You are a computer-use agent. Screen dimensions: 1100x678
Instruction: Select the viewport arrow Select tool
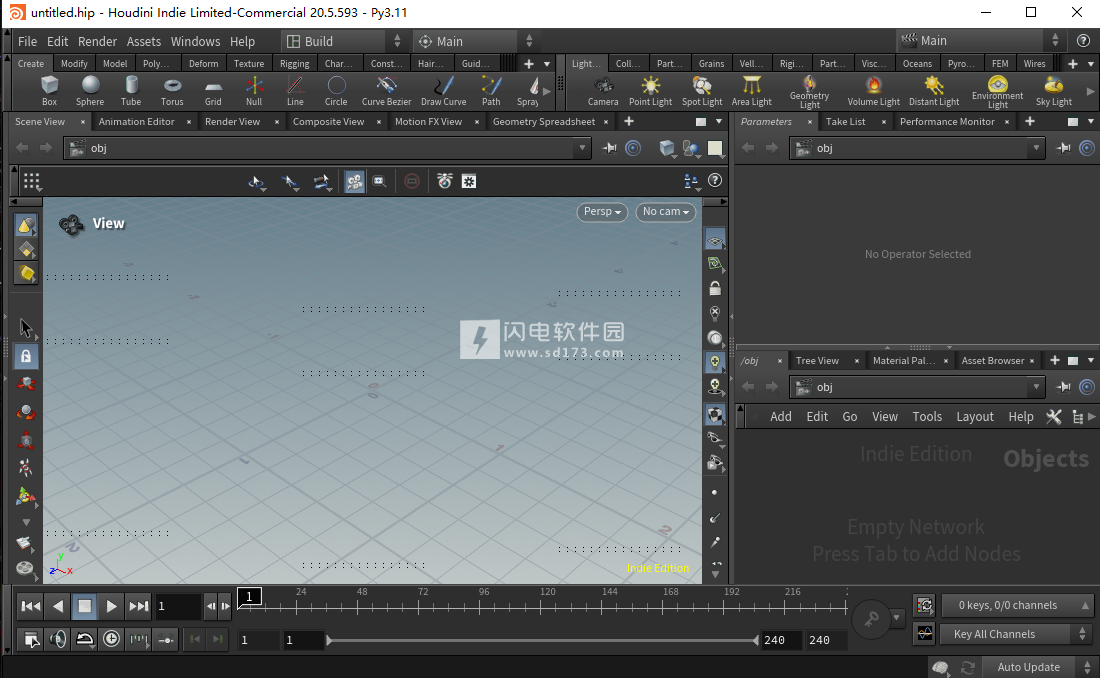[26, 328]
